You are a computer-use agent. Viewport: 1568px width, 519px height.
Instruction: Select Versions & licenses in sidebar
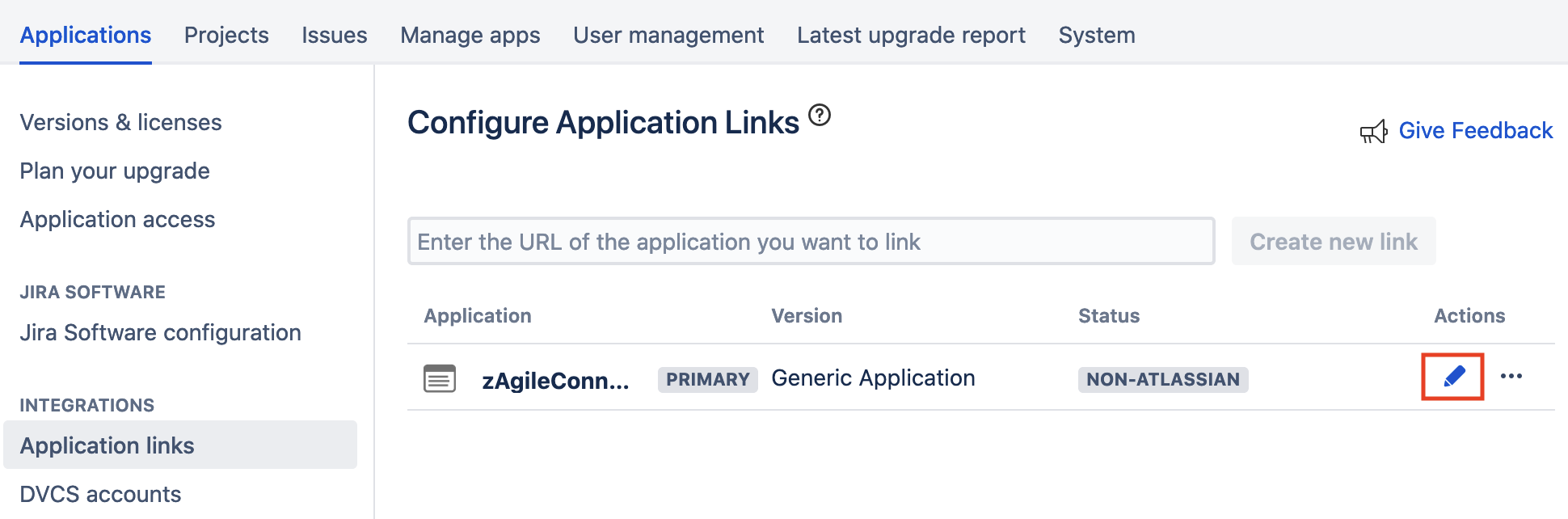[120, 122]
